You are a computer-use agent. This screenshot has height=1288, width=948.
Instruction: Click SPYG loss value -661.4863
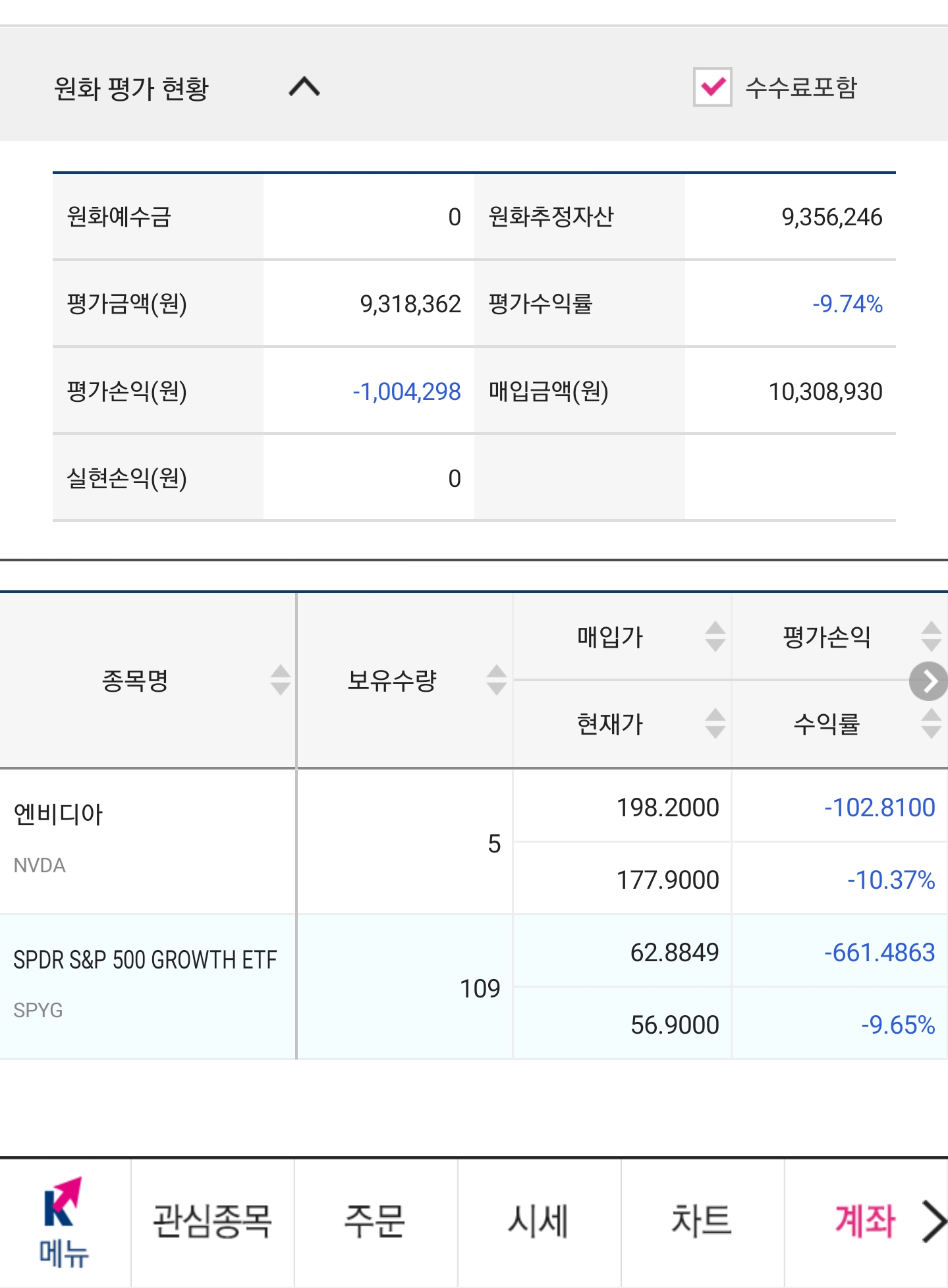879,953
